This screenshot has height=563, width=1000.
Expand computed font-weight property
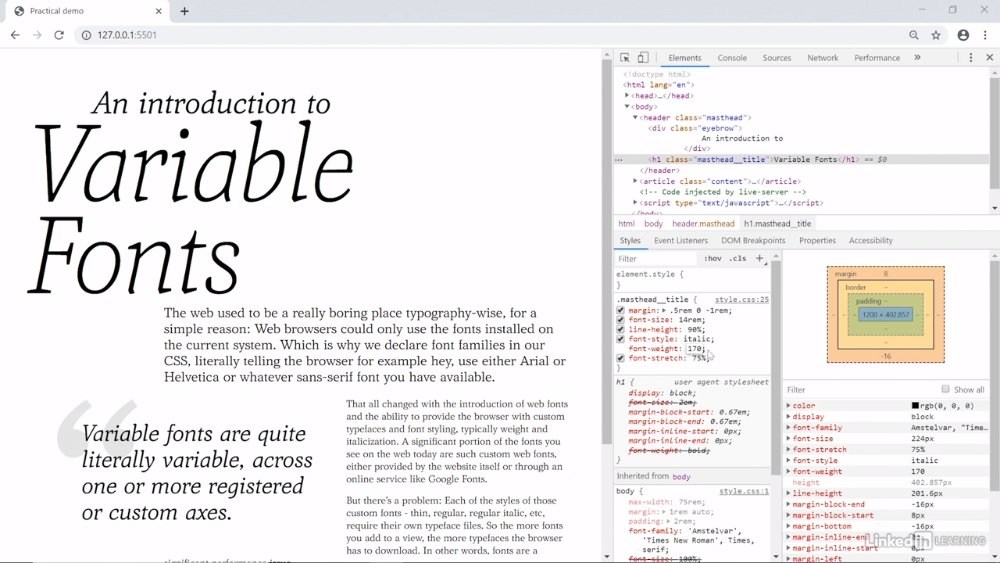789,472
